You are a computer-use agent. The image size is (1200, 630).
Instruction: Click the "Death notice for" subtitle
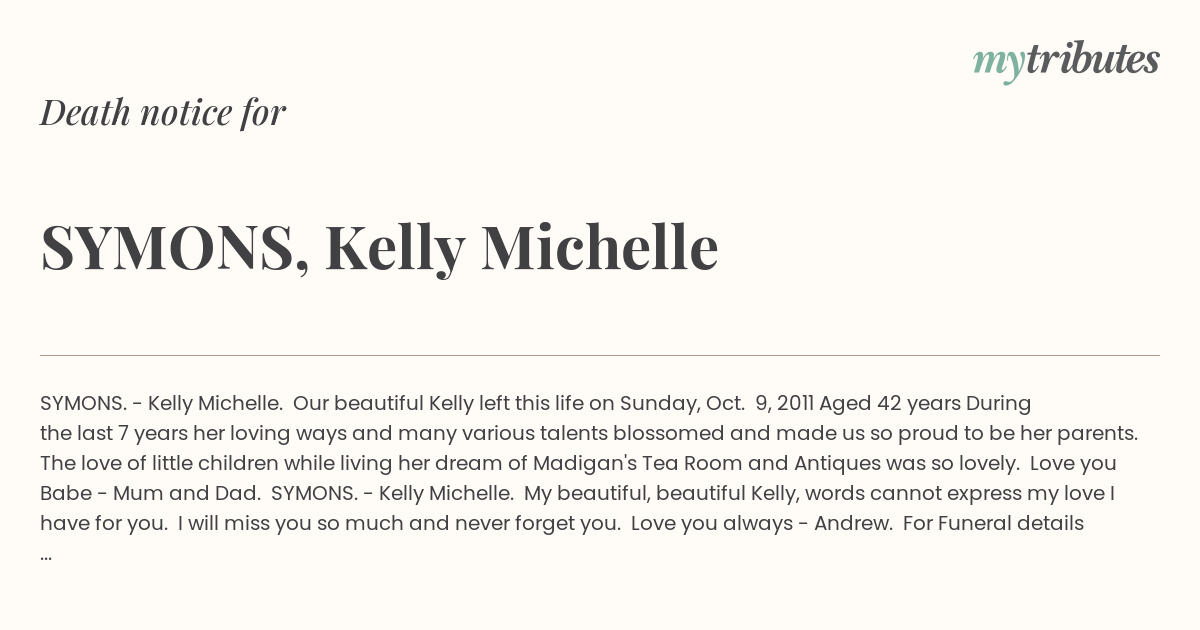163,113
